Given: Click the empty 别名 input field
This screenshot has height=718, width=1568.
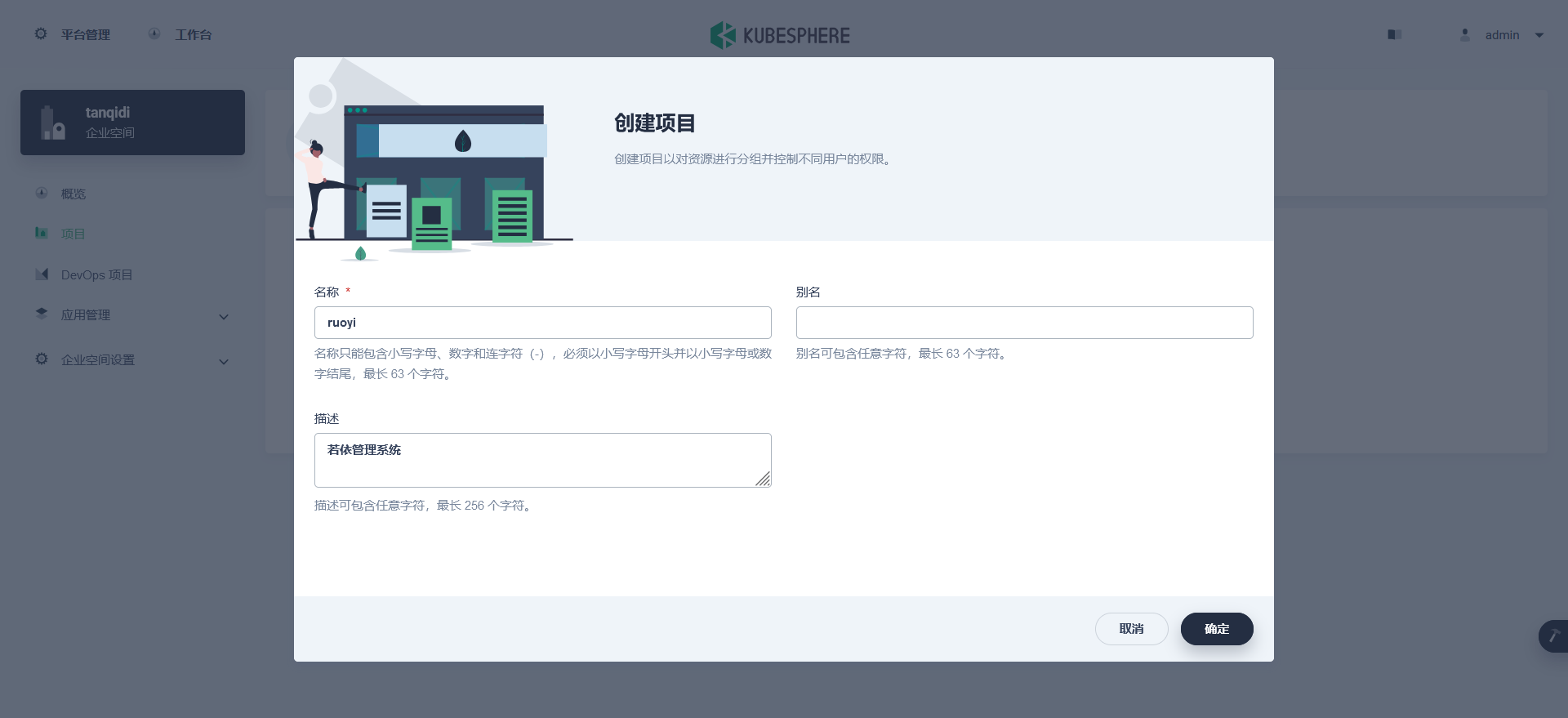Looking at the screenshot, I should [1024, 323].
